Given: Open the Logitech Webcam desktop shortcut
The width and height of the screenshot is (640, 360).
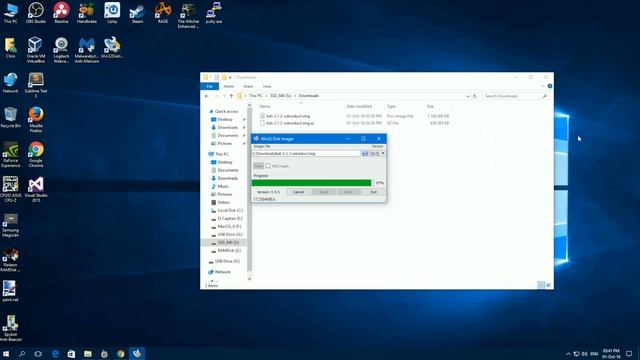Looking at the screenshot, I should (61, 50).
